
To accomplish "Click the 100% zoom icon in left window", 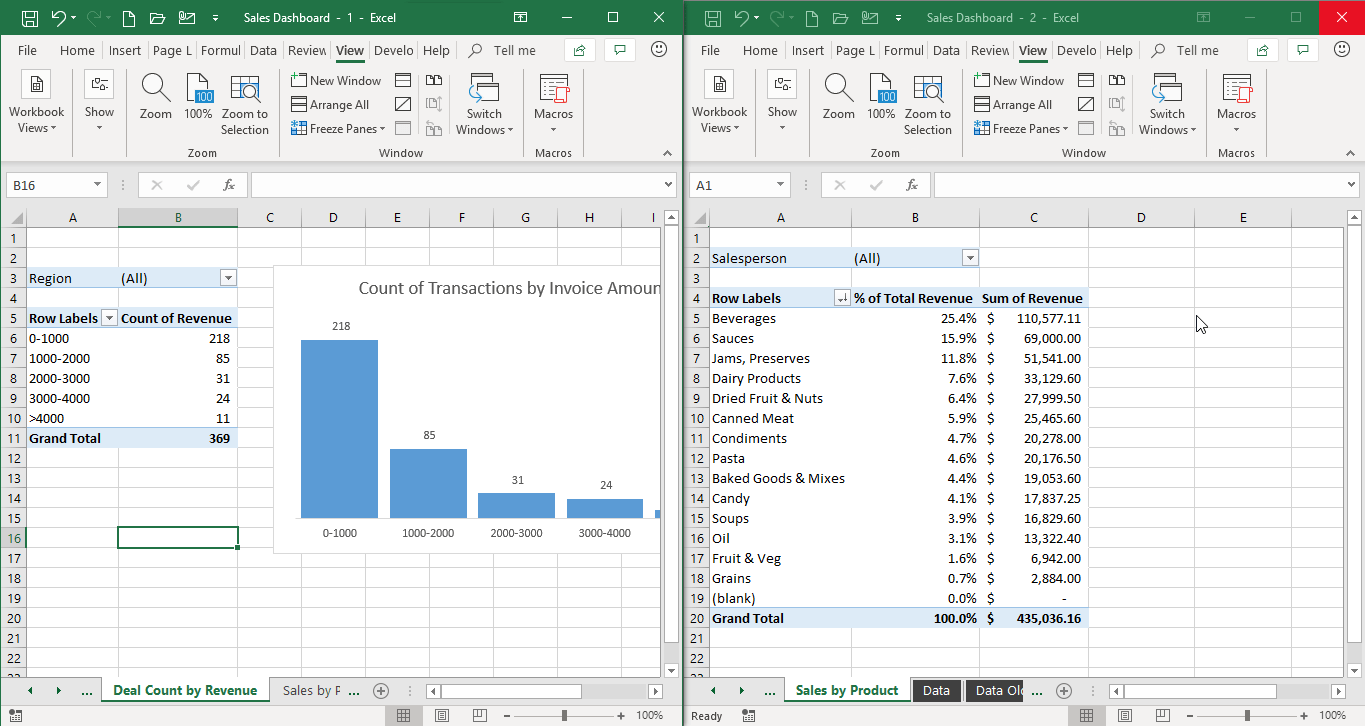I will point(198,97).
